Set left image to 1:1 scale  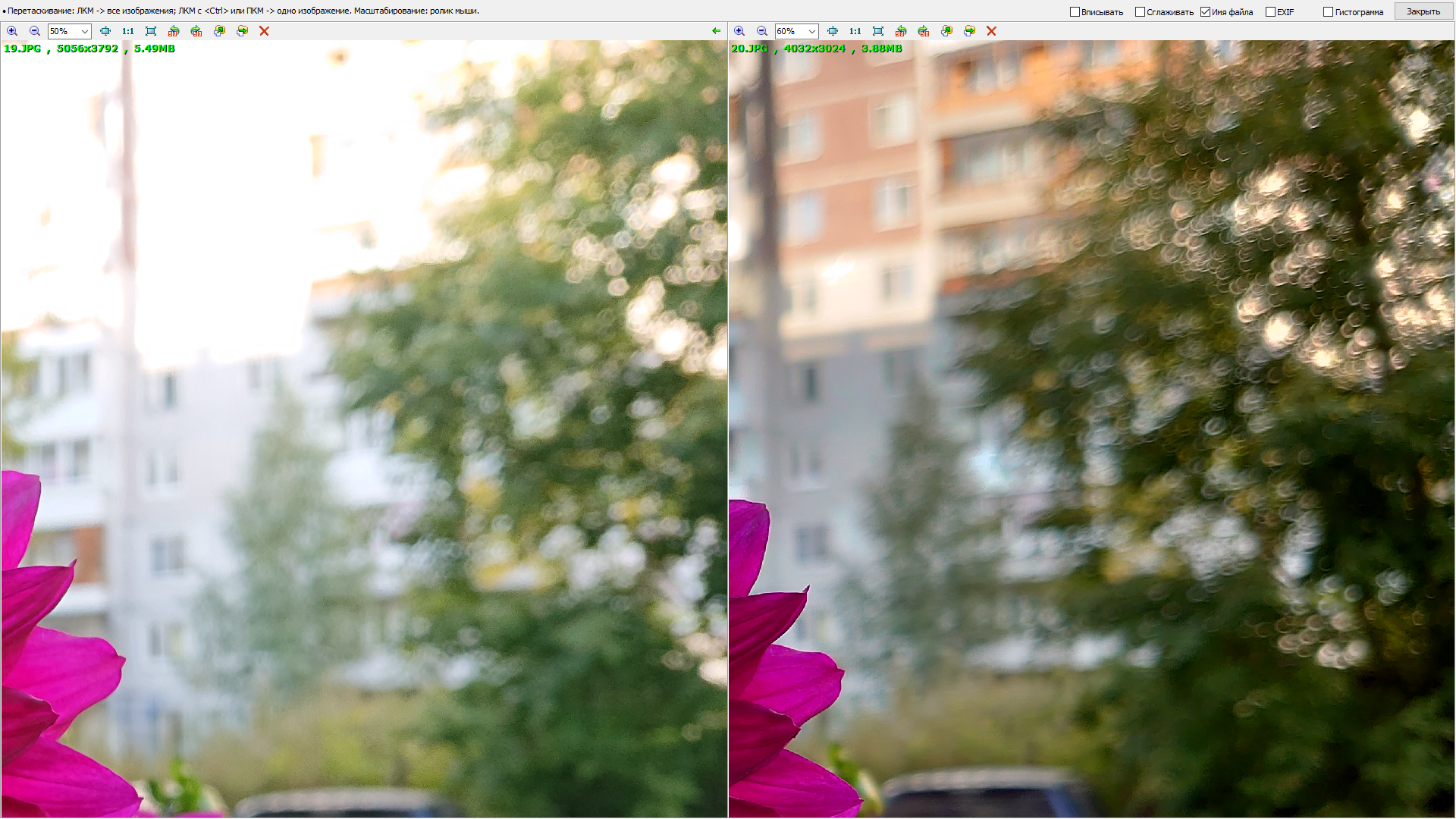coord(127,31)
